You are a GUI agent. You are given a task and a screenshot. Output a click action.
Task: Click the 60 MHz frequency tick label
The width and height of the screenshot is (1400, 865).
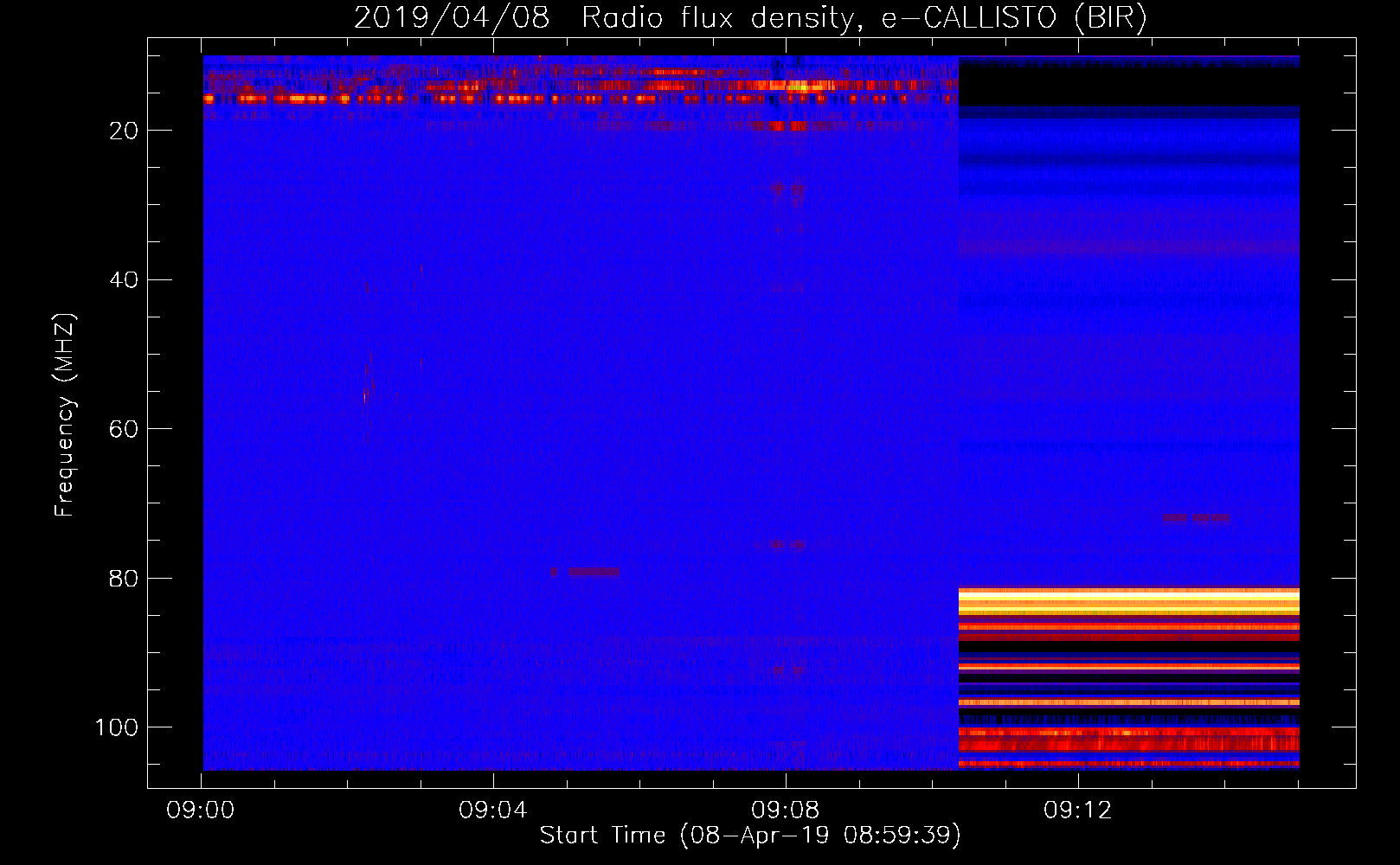click(125, 429)
